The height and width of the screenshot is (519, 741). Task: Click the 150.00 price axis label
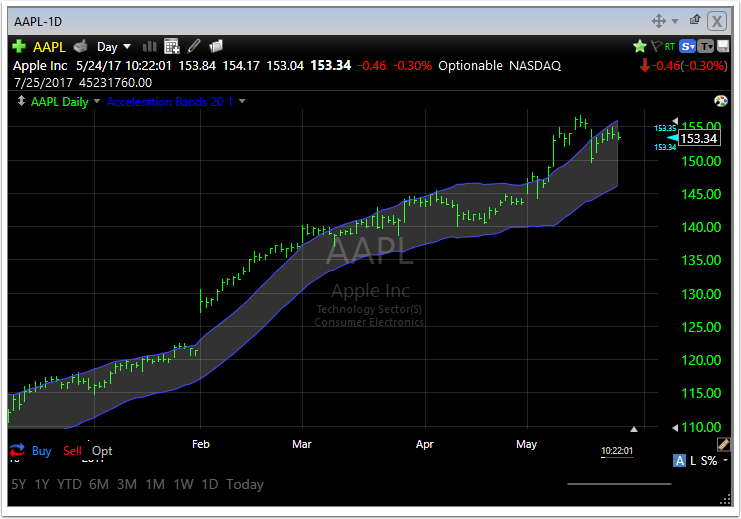tap(701, 161)
